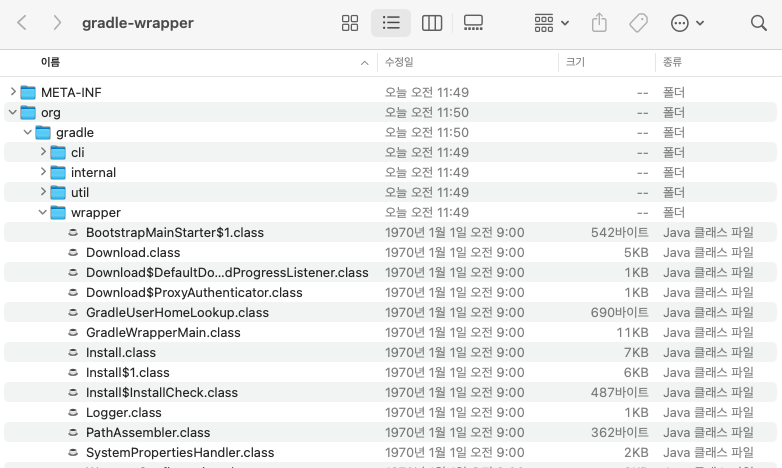Screen dimensions: 782x468
Task: Select the META-INF folder icon
Action: pos(28,92)
